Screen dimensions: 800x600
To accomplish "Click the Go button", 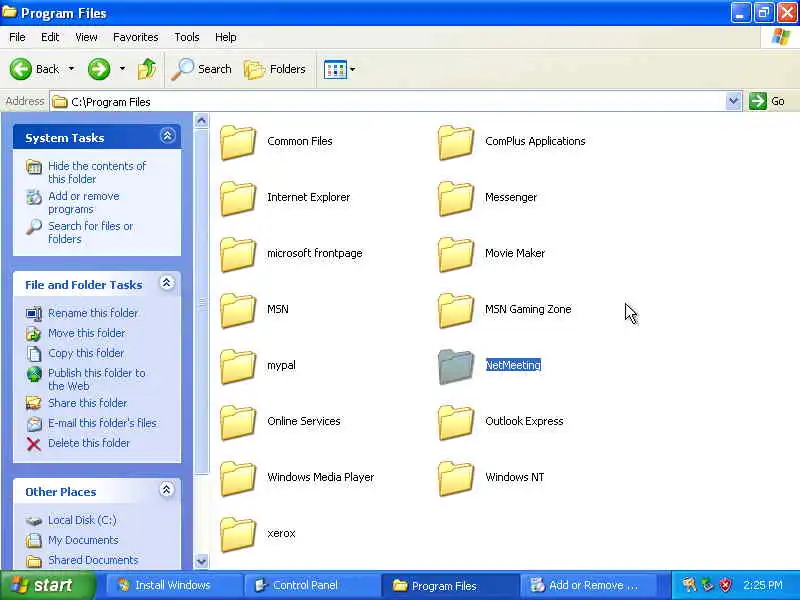I will [x=767, y=101].
